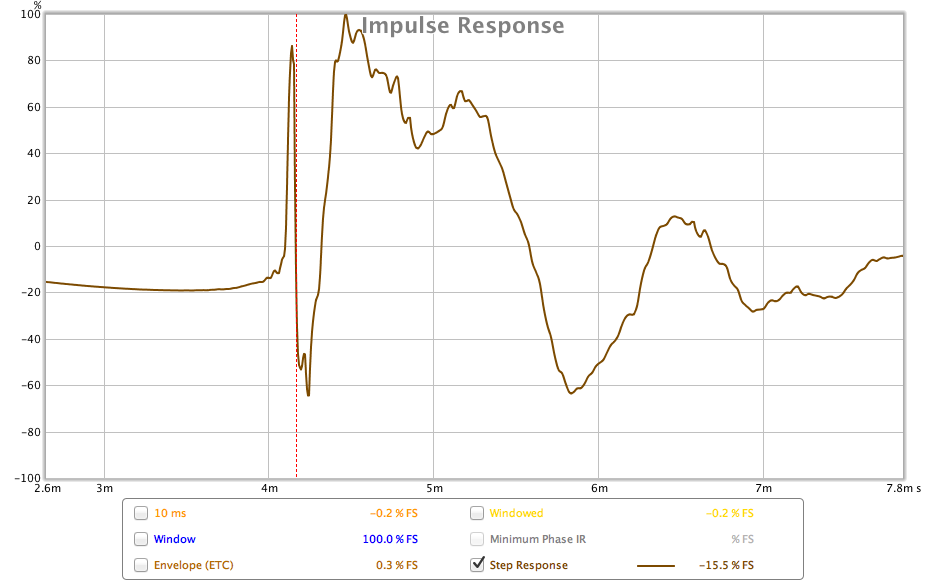Click the '5m' time axis label
This screenshot has width=926, height=581.
coord(434,488)
